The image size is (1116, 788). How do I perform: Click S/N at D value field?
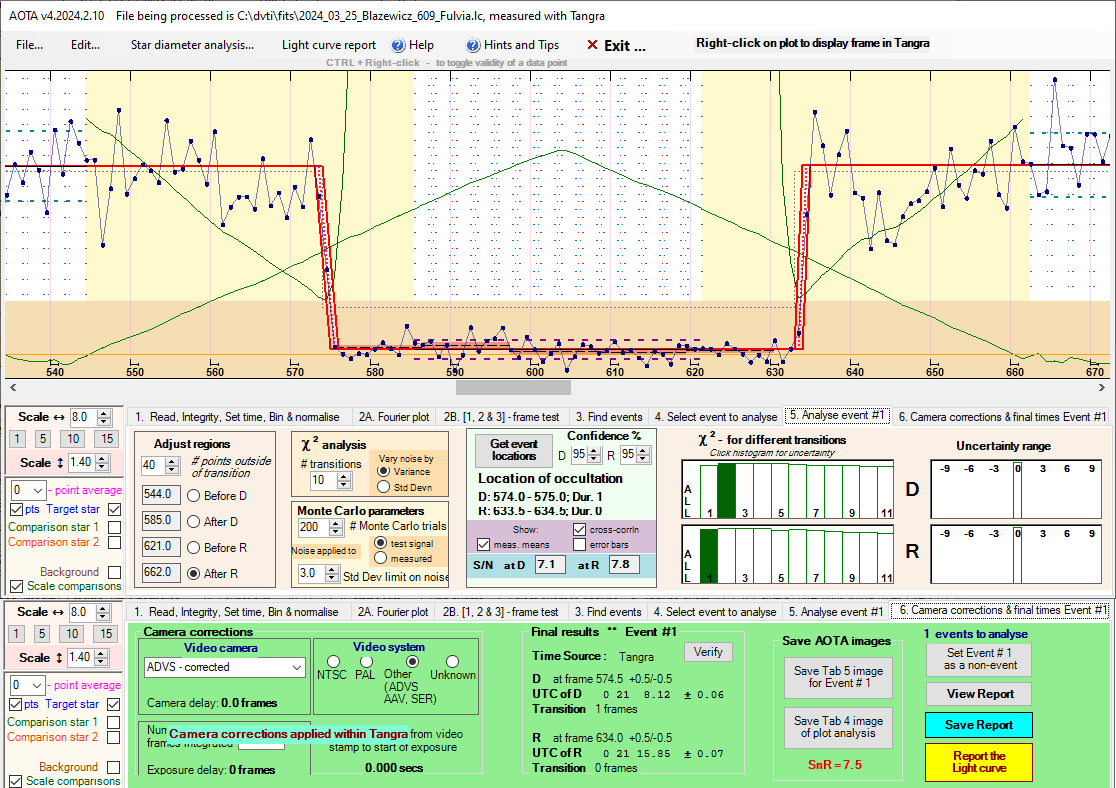(550, 564)
